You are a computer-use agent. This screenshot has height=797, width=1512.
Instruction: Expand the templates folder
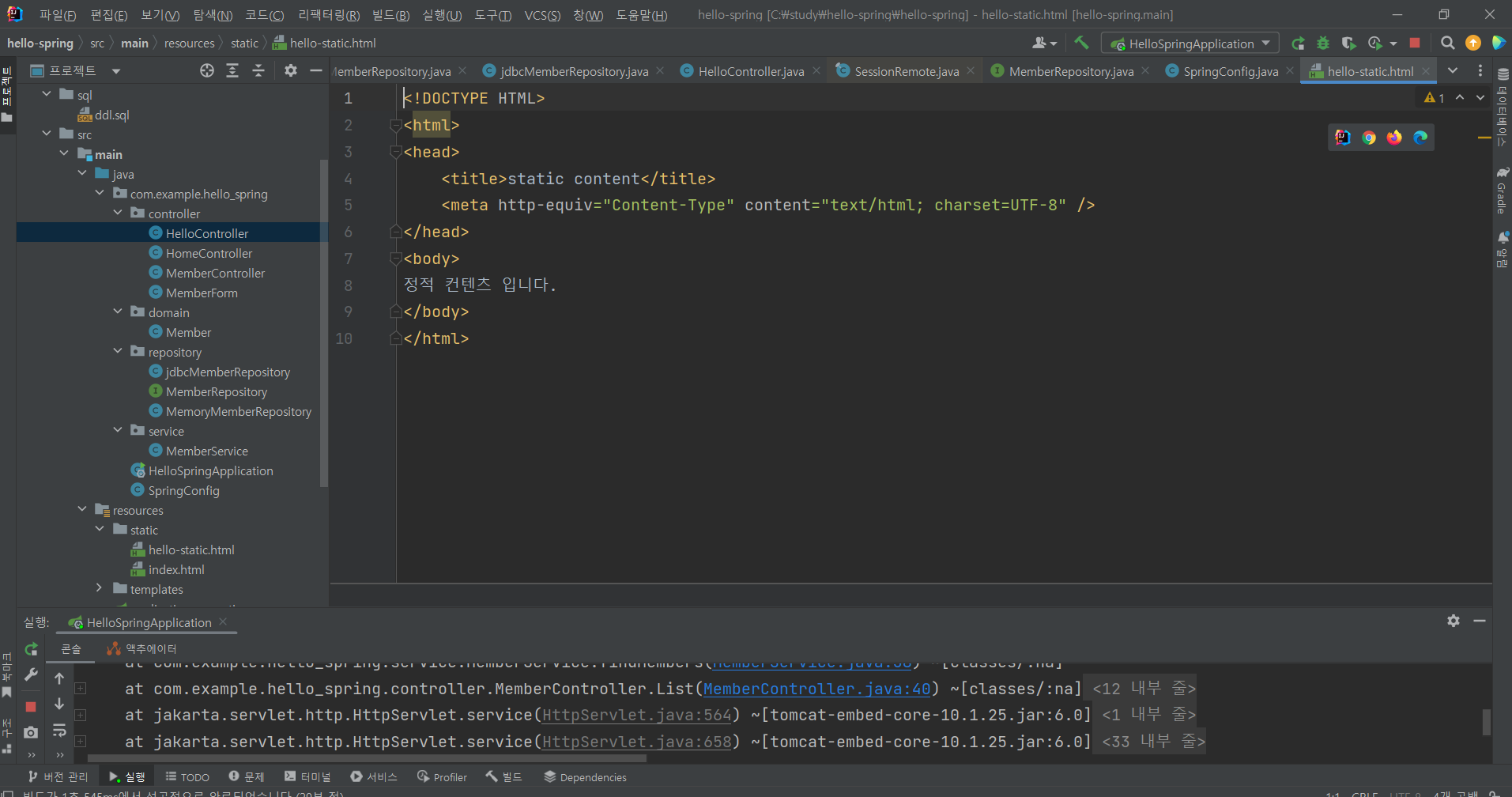[99, 588]
